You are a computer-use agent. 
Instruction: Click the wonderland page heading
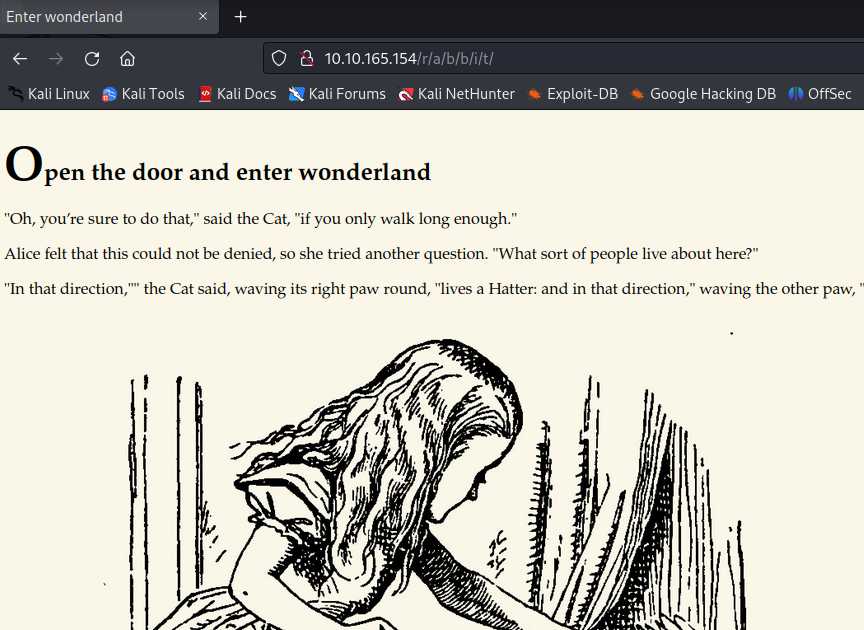[218, 165]
